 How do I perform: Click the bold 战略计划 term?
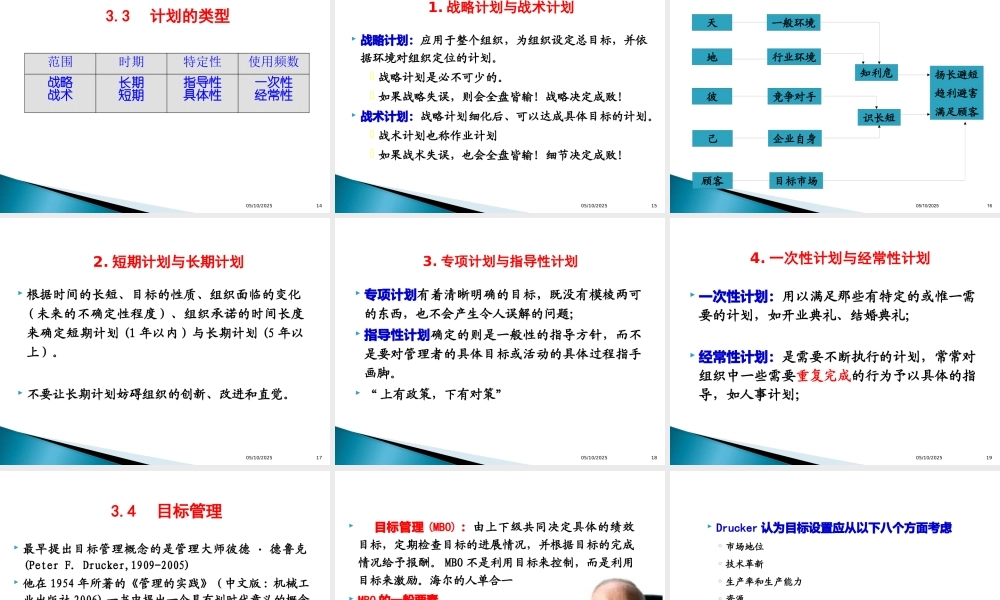[386, 40]
